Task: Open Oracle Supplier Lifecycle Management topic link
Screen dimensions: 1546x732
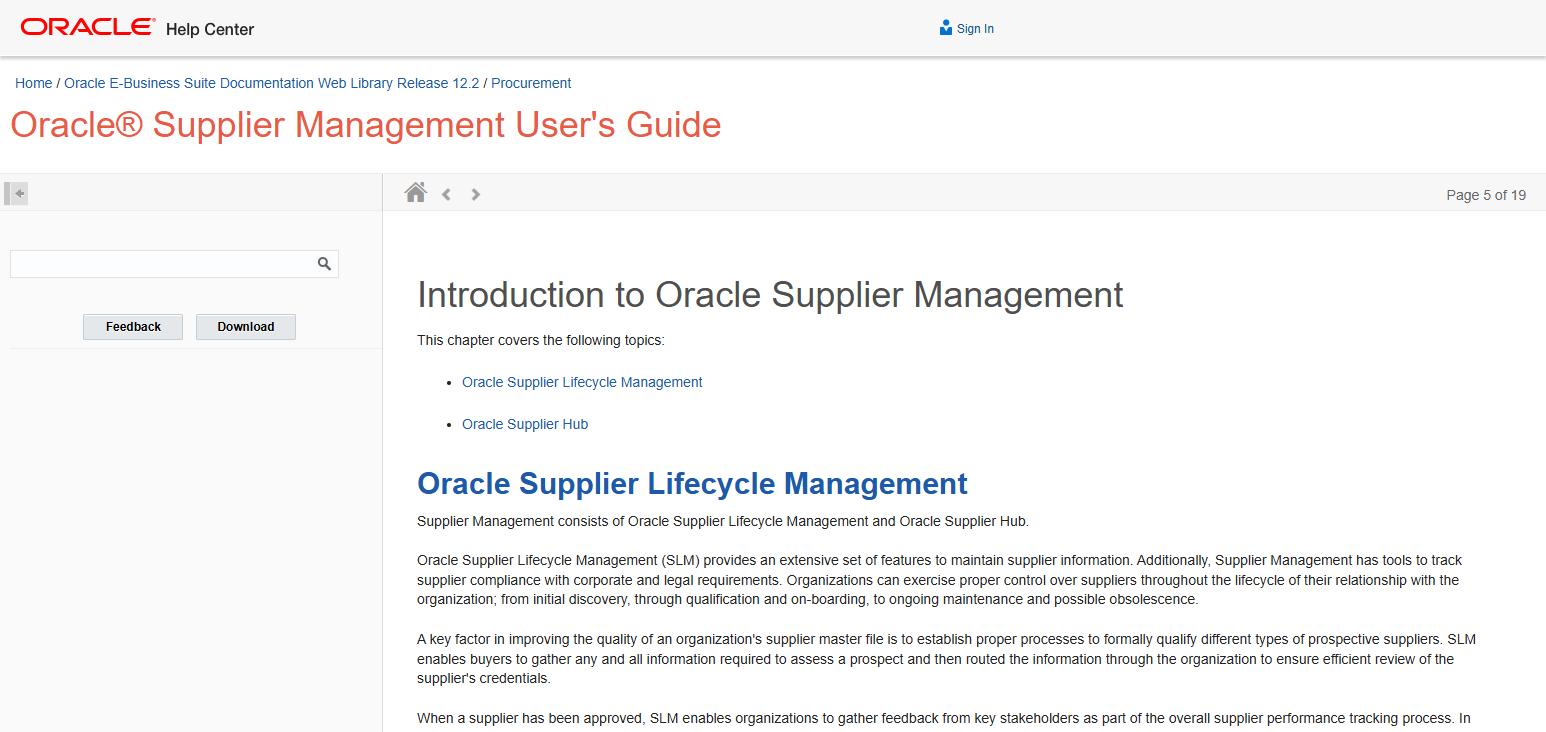Action: click(x=582, y=382)
